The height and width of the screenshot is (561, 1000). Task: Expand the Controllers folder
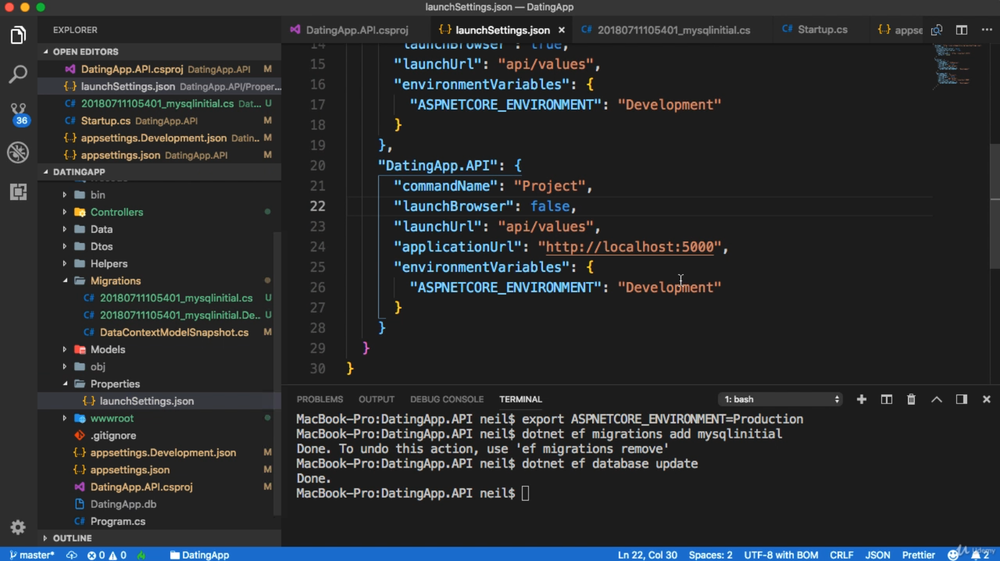point(116,212)
